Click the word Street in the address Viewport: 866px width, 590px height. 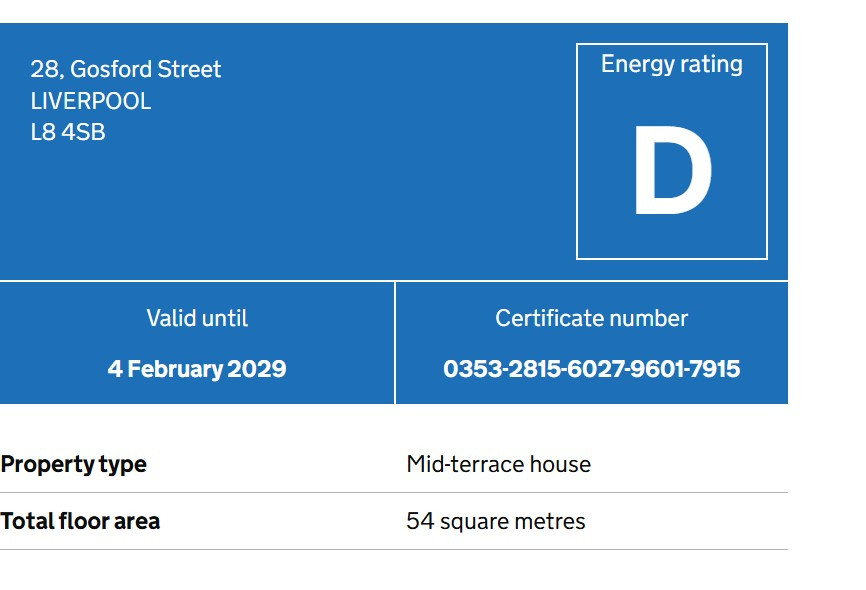coord(189,70)
